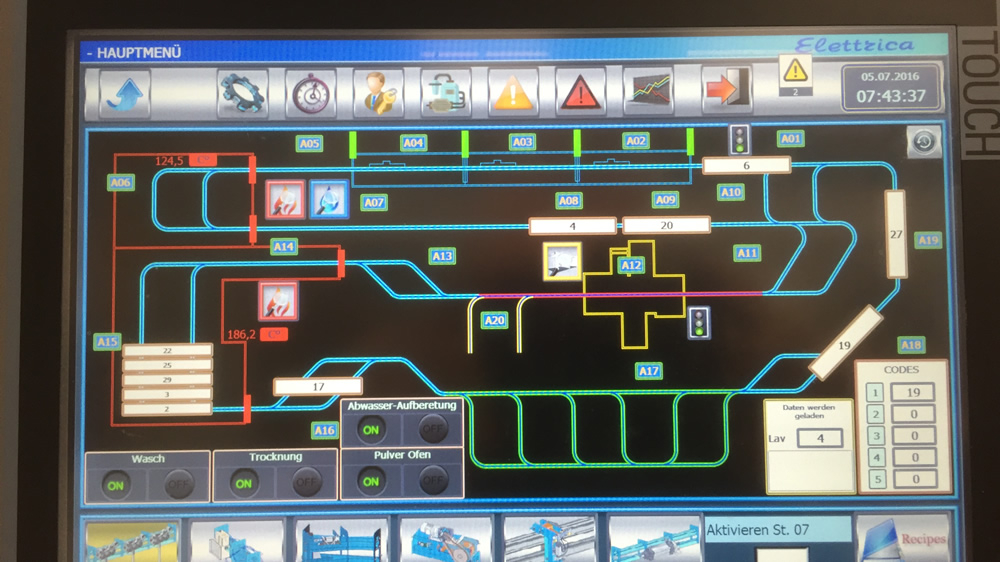The height and width of the screenshot is (562, 1000).
Task: Select station label A17
Action: (649, 371)
